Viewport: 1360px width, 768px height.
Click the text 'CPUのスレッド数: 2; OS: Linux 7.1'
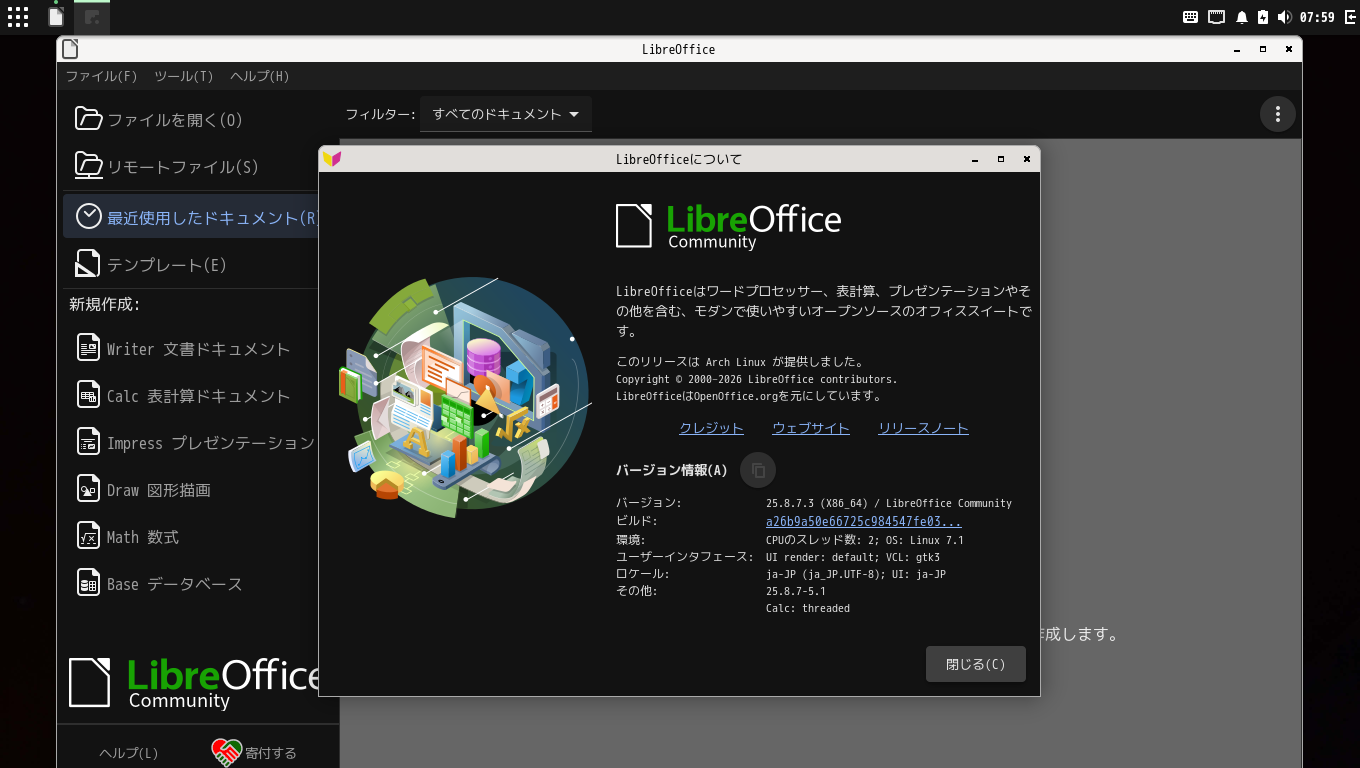(865, 540)
